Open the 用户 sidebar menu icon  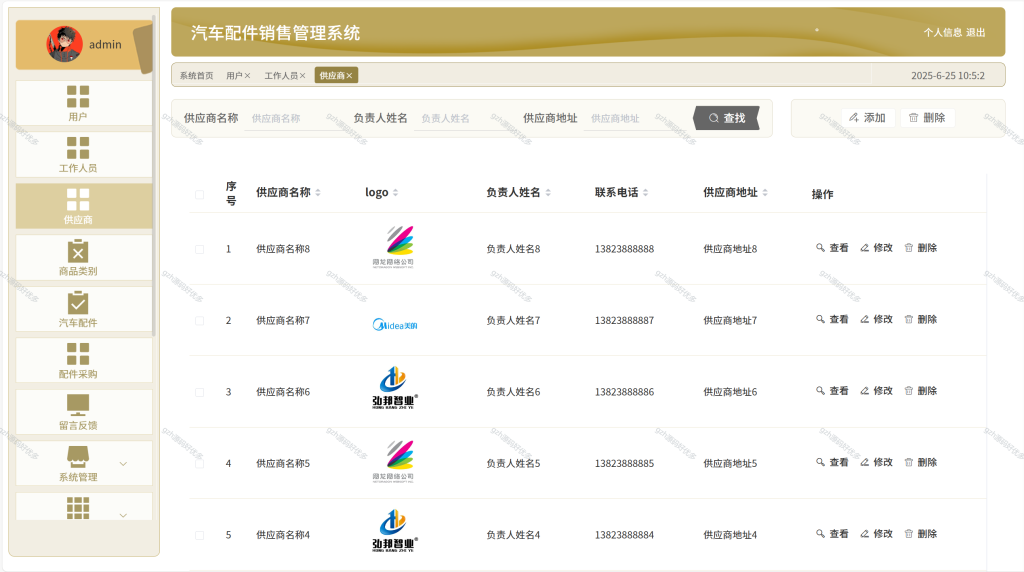[x=78, y=97]
